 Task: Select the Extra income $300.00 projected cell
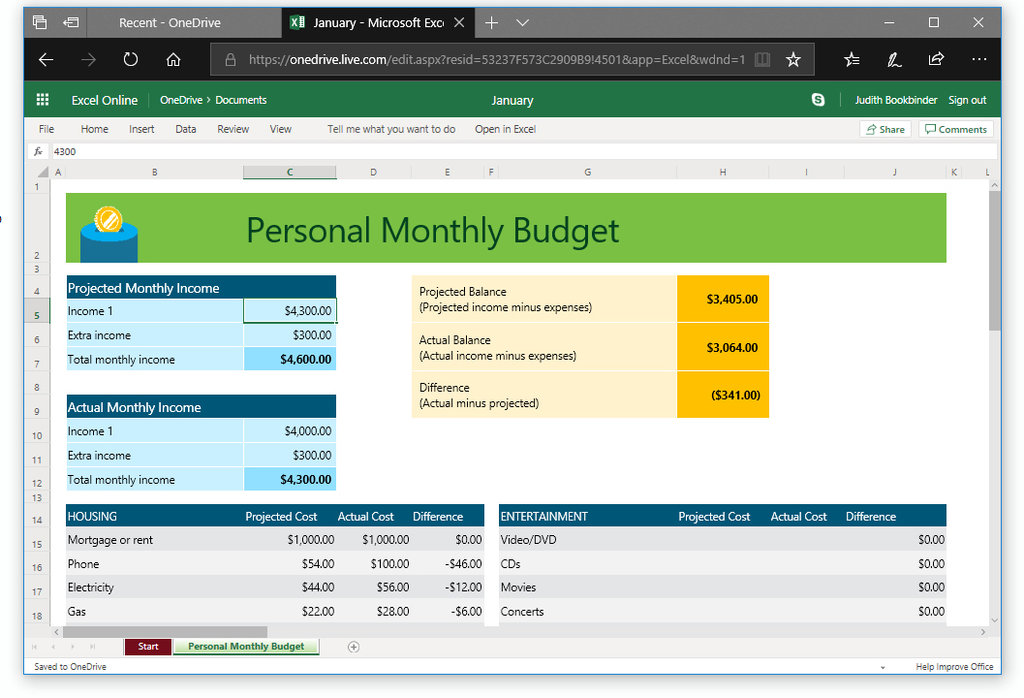coord(290,335)
